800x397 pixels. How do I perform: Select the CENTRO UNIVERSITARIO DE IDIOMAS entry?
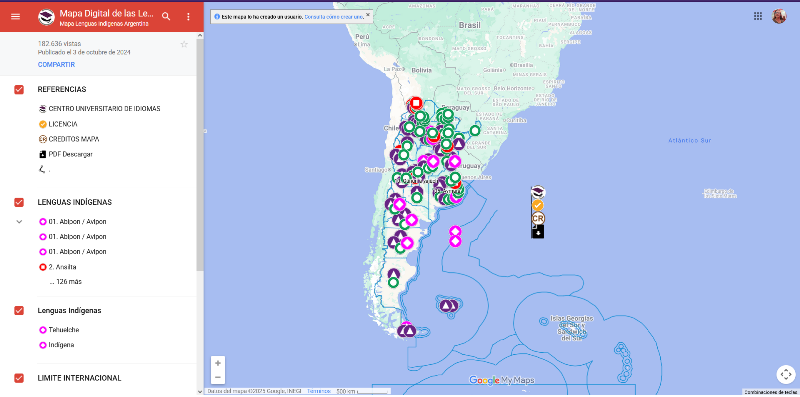coord(99,109)
